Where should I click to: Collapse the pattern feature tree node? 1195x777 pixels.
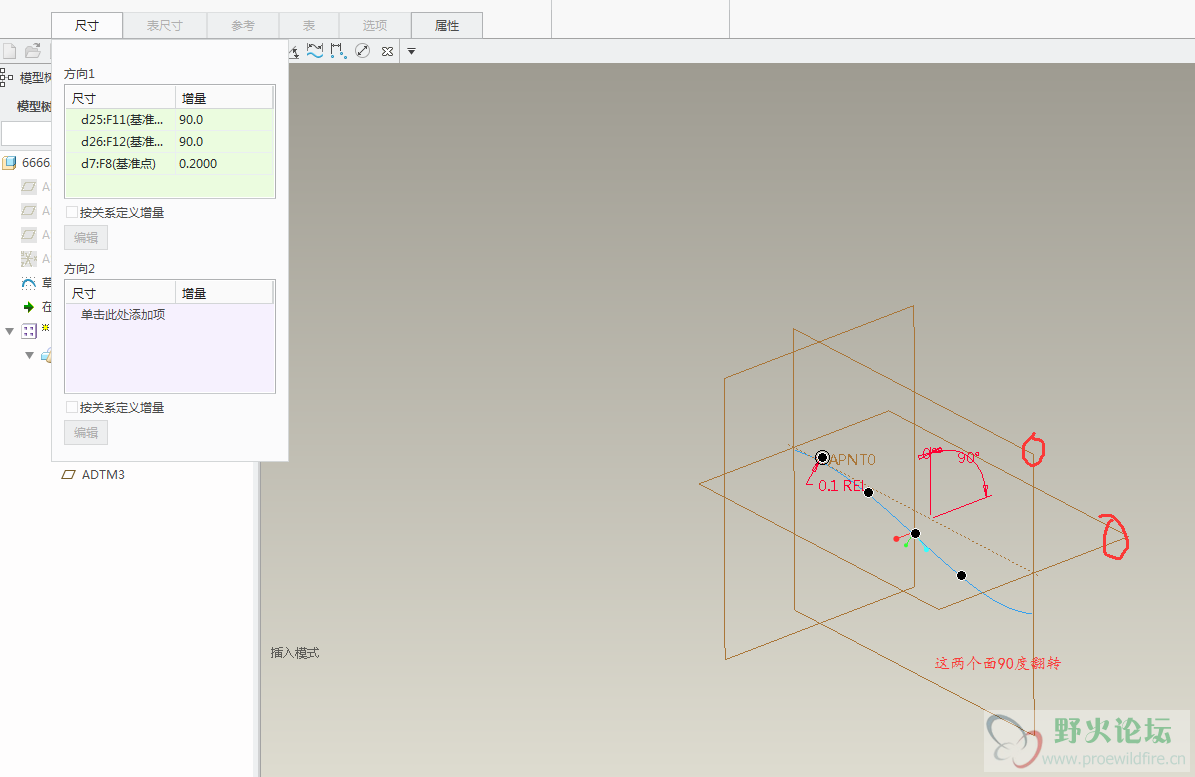tap(9, 331)
